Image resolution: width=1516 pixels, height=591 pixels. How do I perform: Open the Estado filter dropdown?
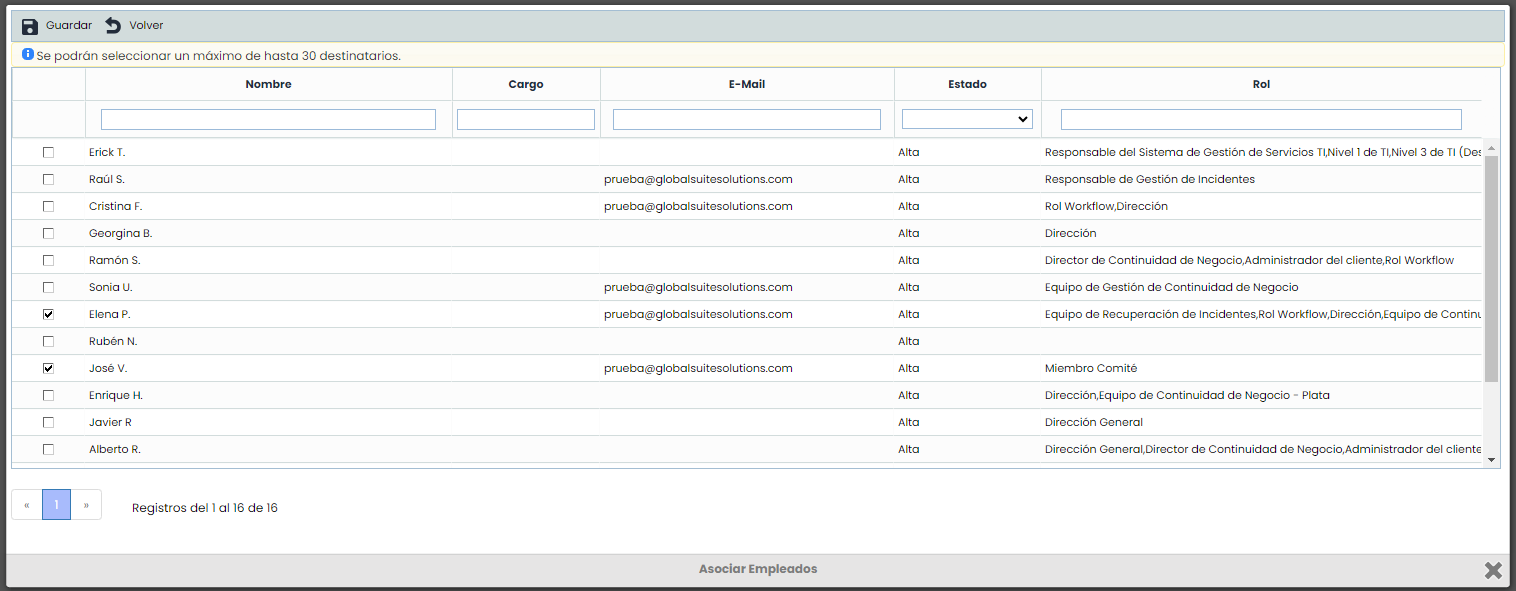966,119
